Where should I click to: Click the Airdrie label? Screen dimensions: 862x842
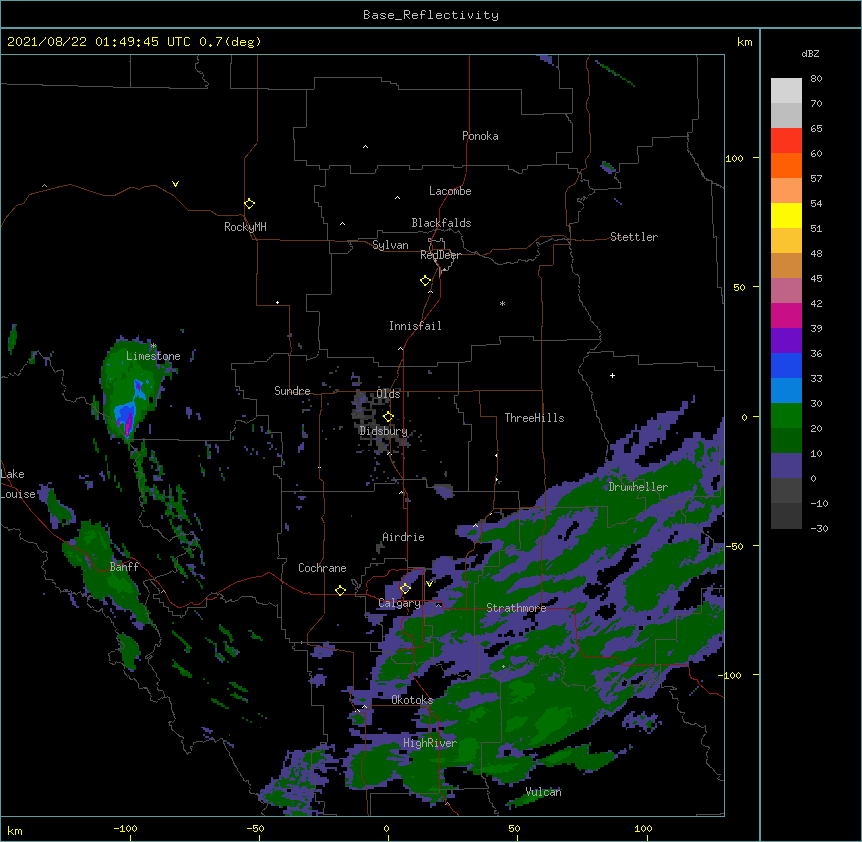(x=404, y=537)
